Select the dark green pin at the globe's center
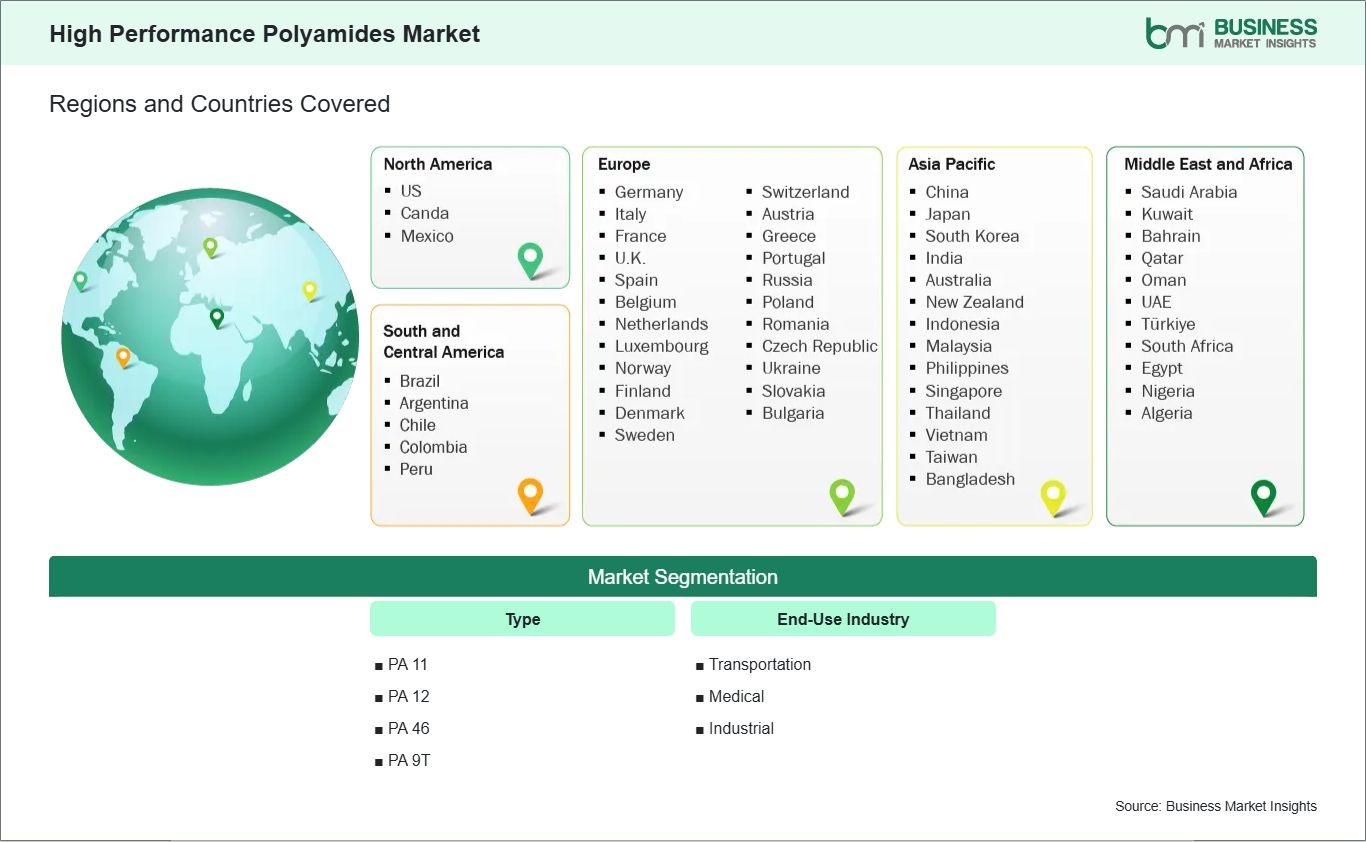1366x842 pixels. pos(216,317)
